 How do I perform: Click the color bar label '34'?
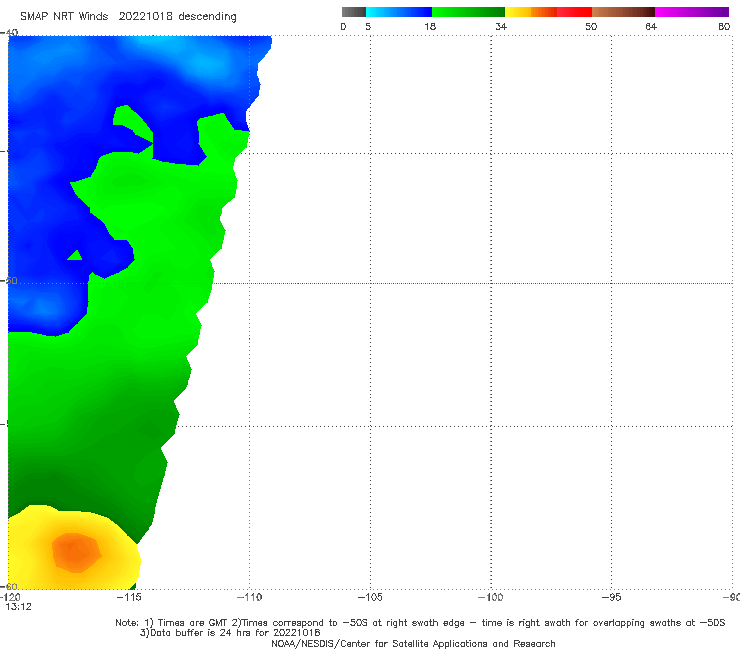click(501, 26)
